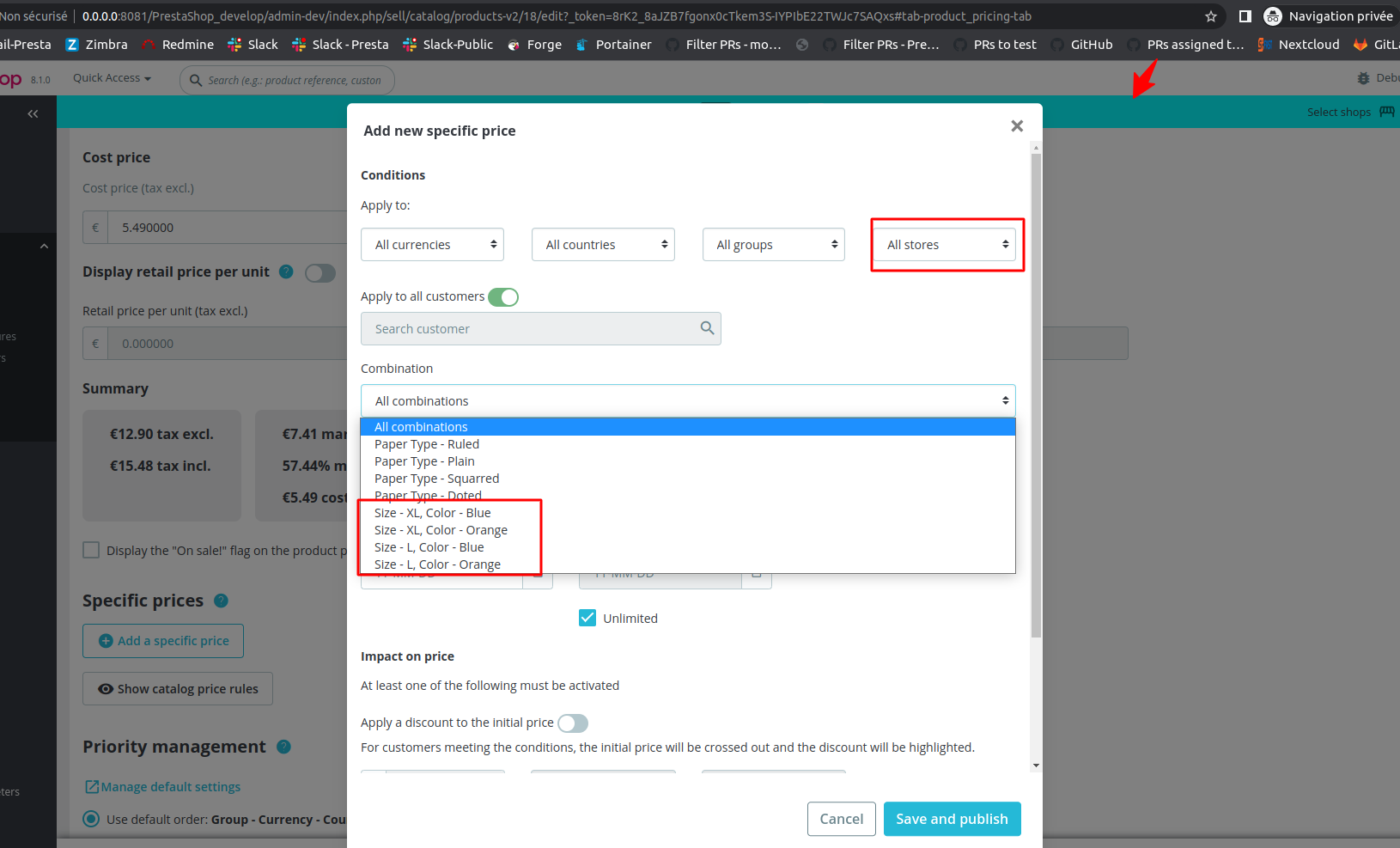This screenshot has width=1400, height=848.
Task: Enable 'Apply a discount to the initial price'
Action: point(572,723)
